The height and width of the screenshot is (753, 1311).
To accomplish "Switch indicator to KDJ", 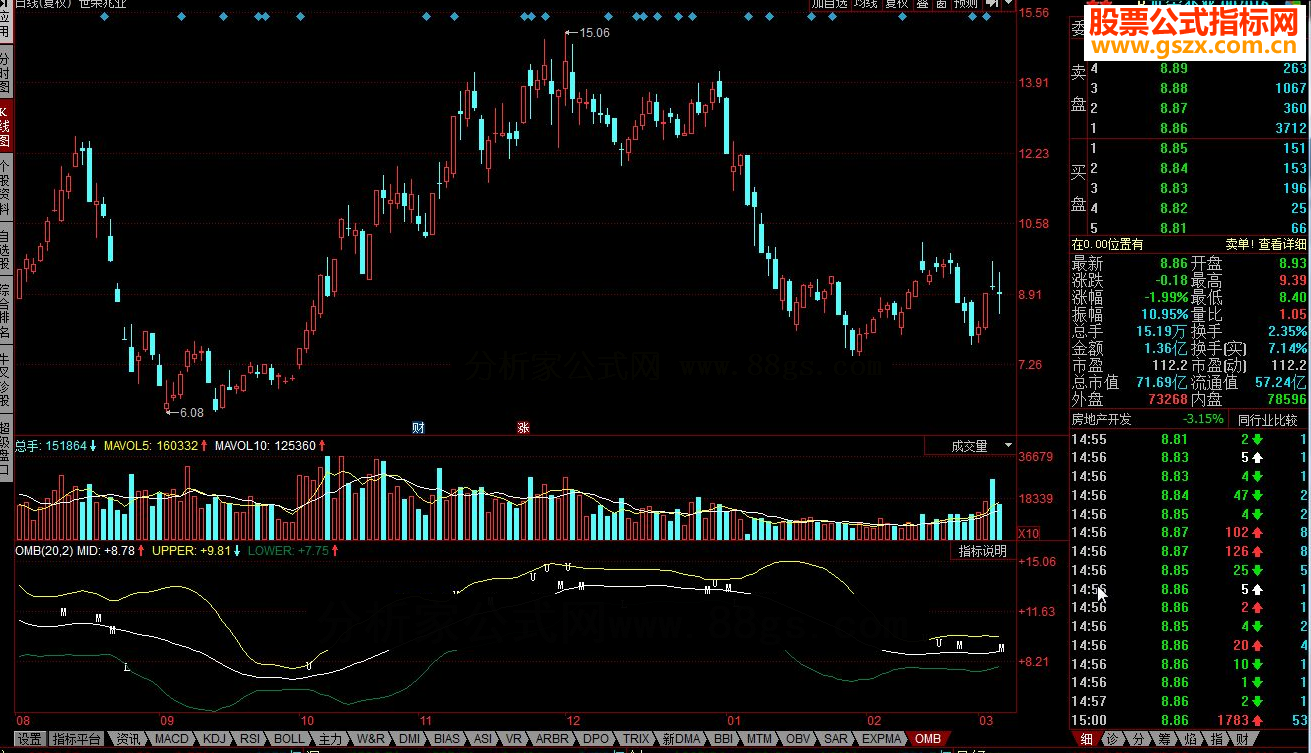I will [214, 740].
